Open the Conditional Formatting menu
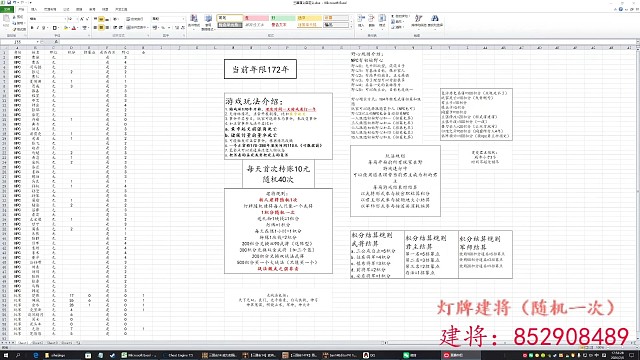 pos(194,21)
